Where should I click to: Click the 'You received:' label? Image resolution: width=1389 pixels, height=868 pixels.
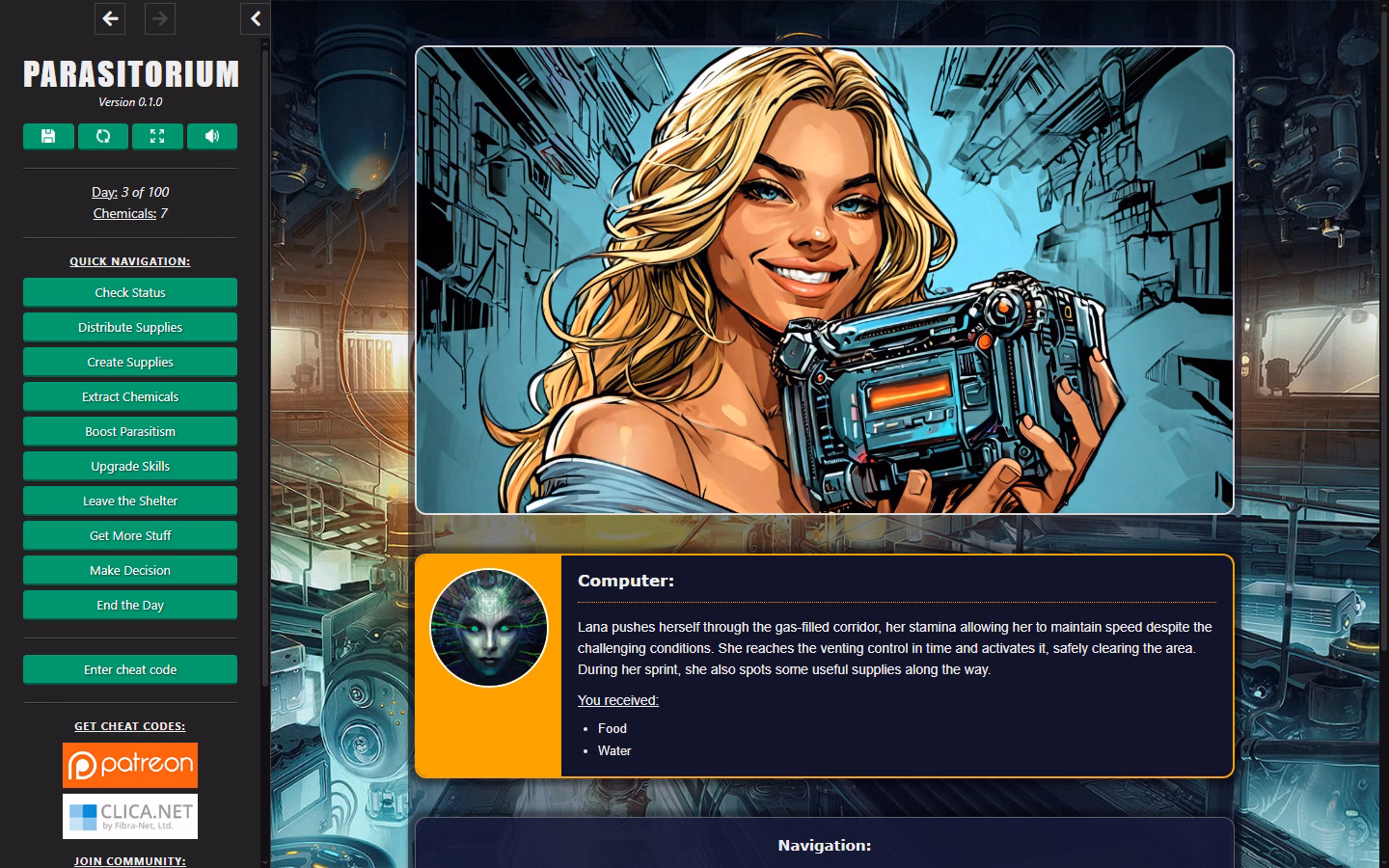(x=618, y=700)
